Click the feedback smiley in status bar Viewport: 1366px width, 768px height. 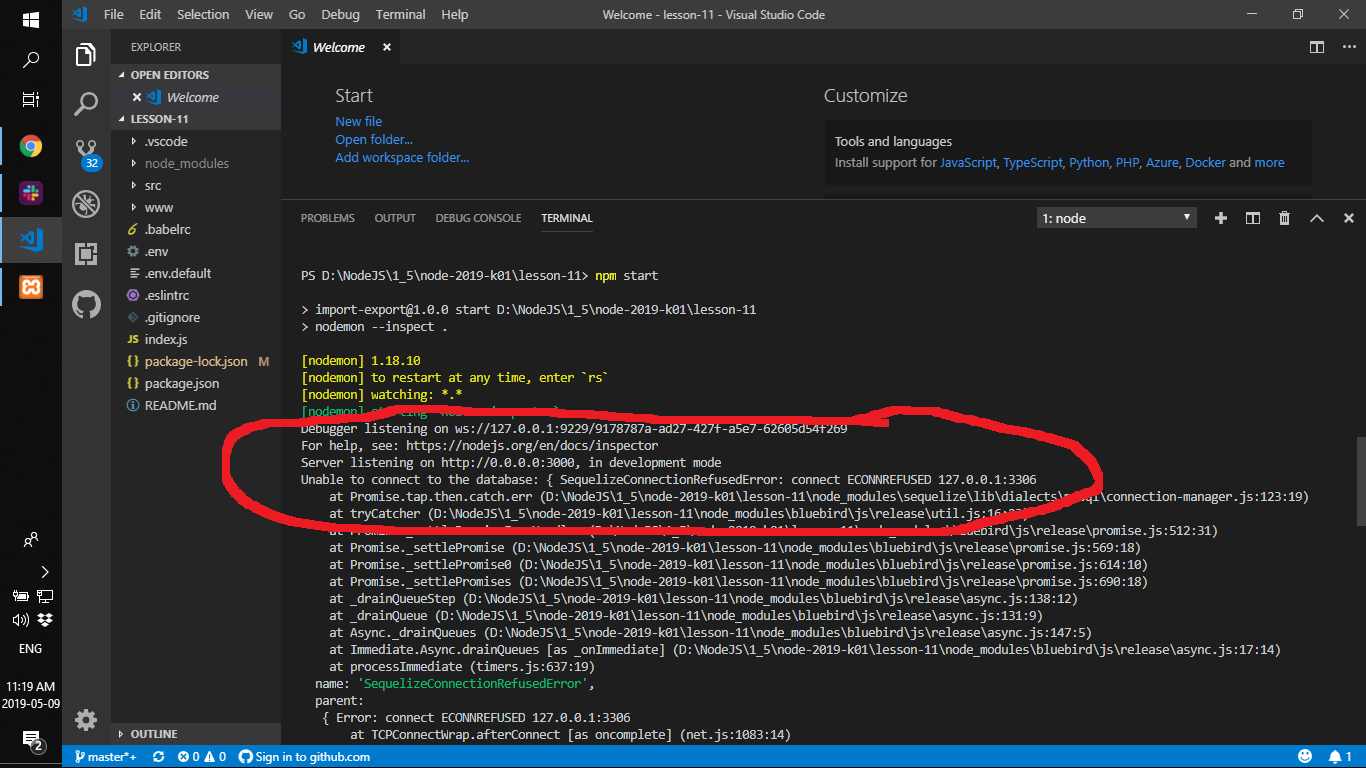point(1305,757)
